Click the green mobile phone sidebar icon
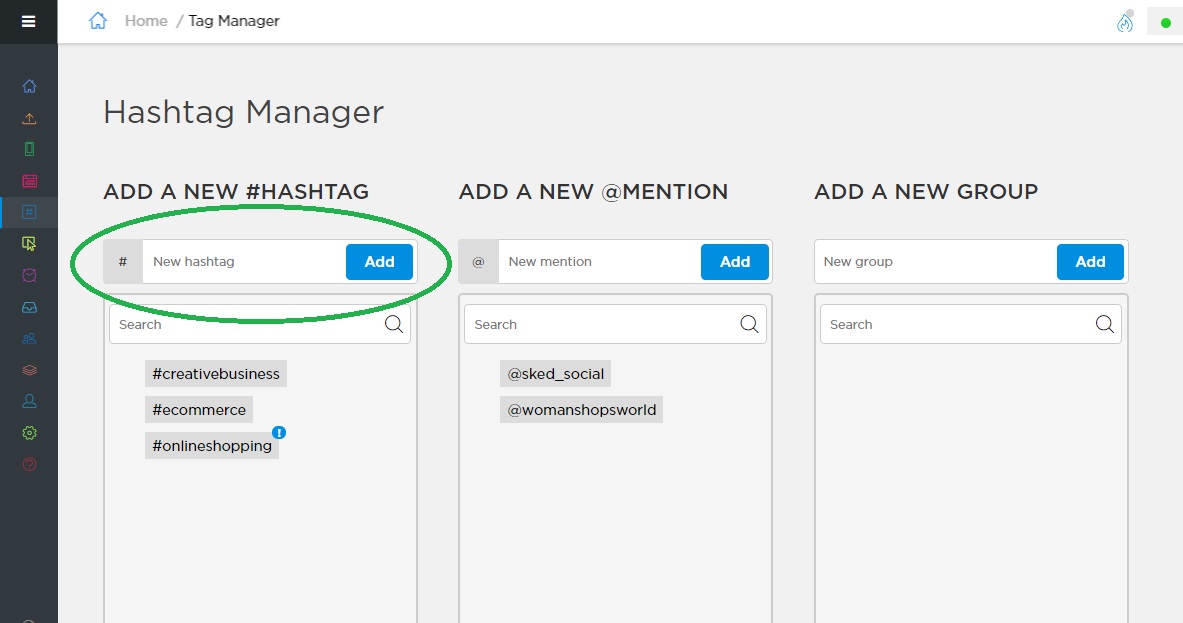Screen dimensions: 1183x623 (x=29, y=149)
